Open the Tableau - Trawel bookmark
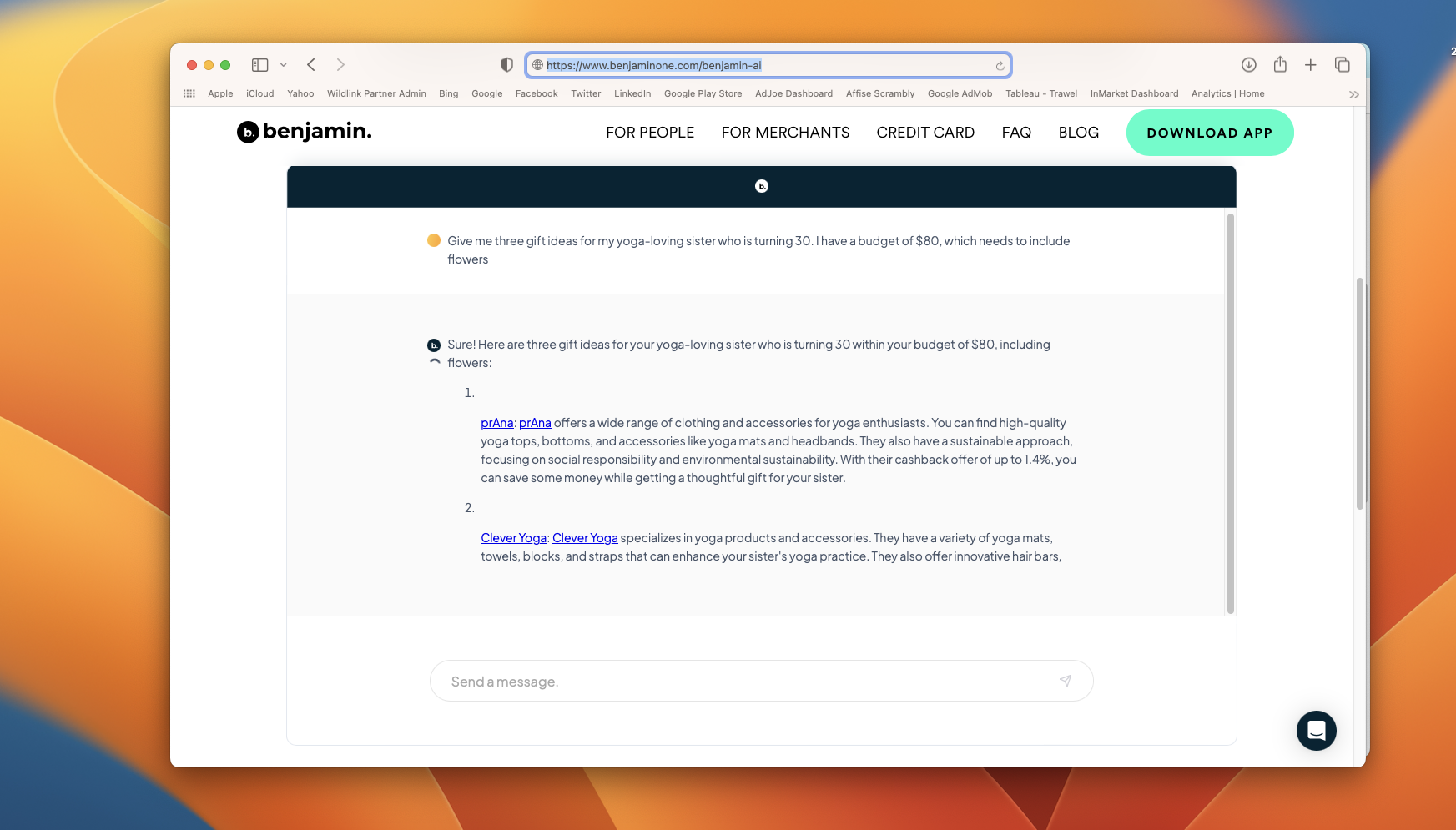The width and height of the screenshot is (1456, 830). coord(1041,93)
